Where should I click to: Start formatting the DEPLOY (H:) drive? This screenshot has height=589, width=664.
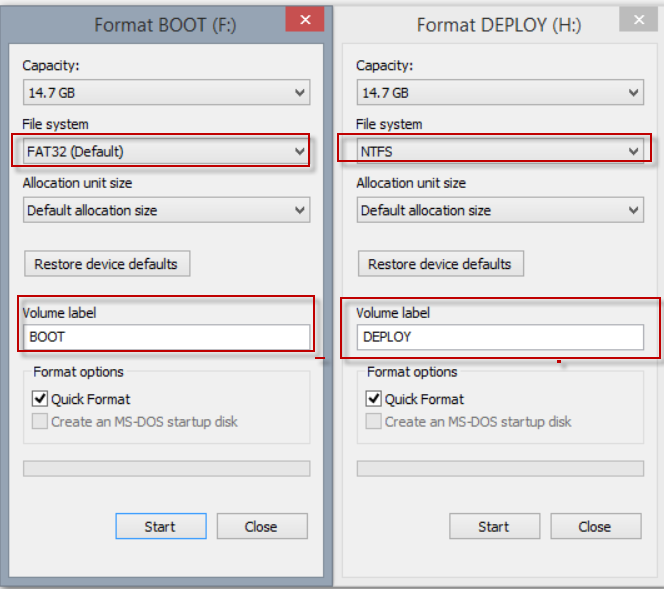click(495, 526)
